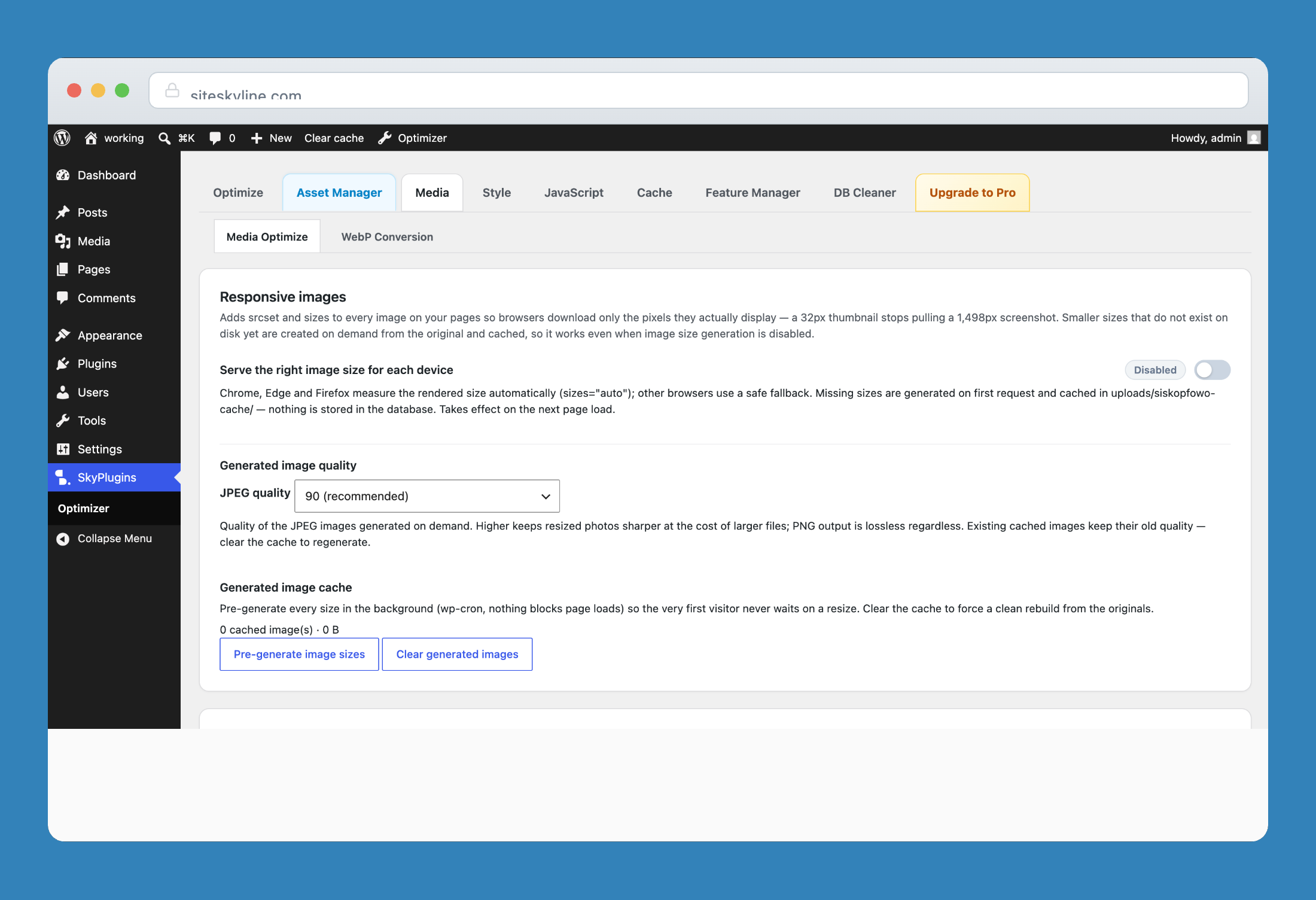Open the Feature Manager tab

click(x=753, y=193)
